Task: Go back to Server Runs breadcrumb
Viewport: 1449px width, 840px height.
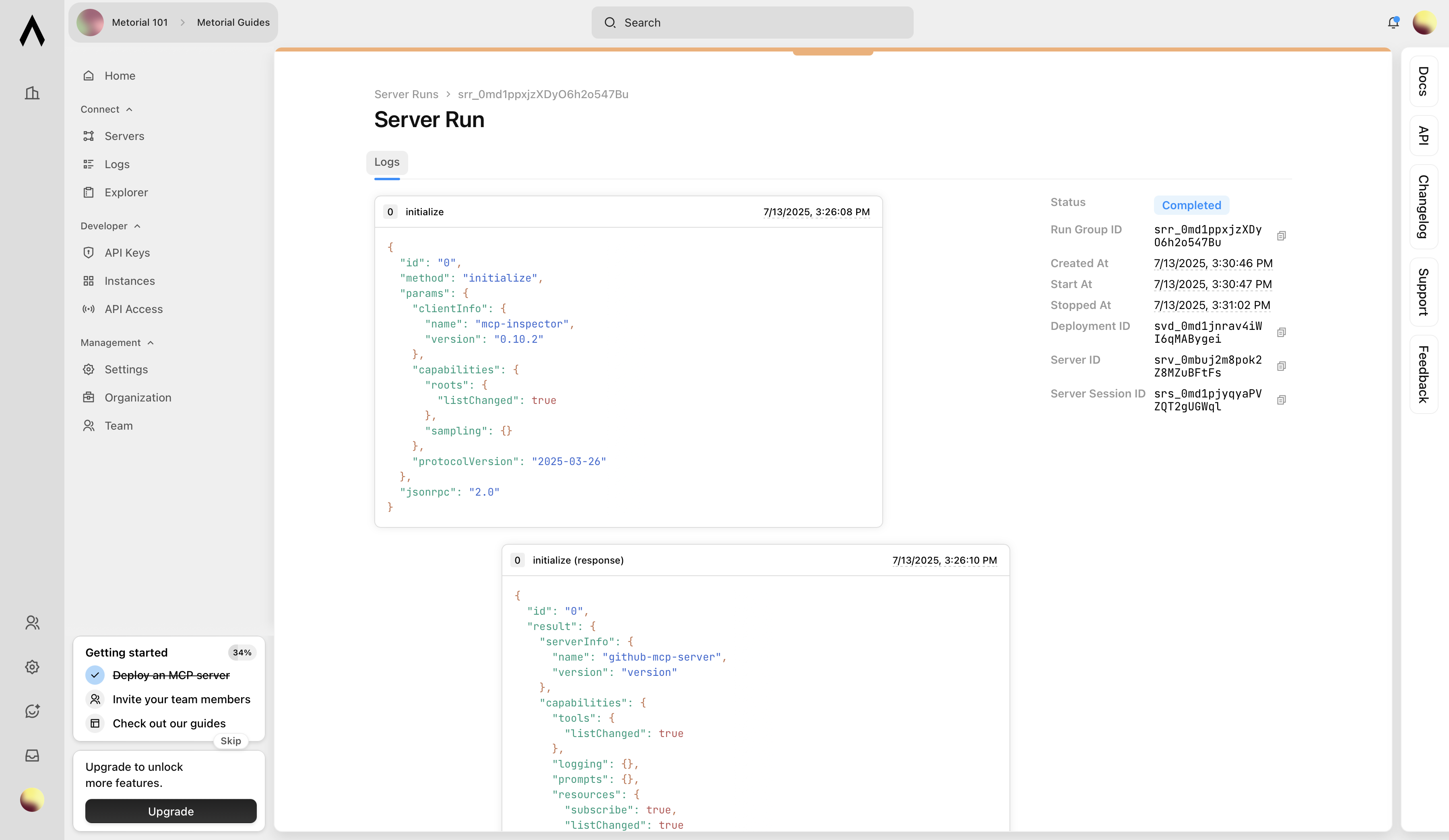Action: click(406, 94)
